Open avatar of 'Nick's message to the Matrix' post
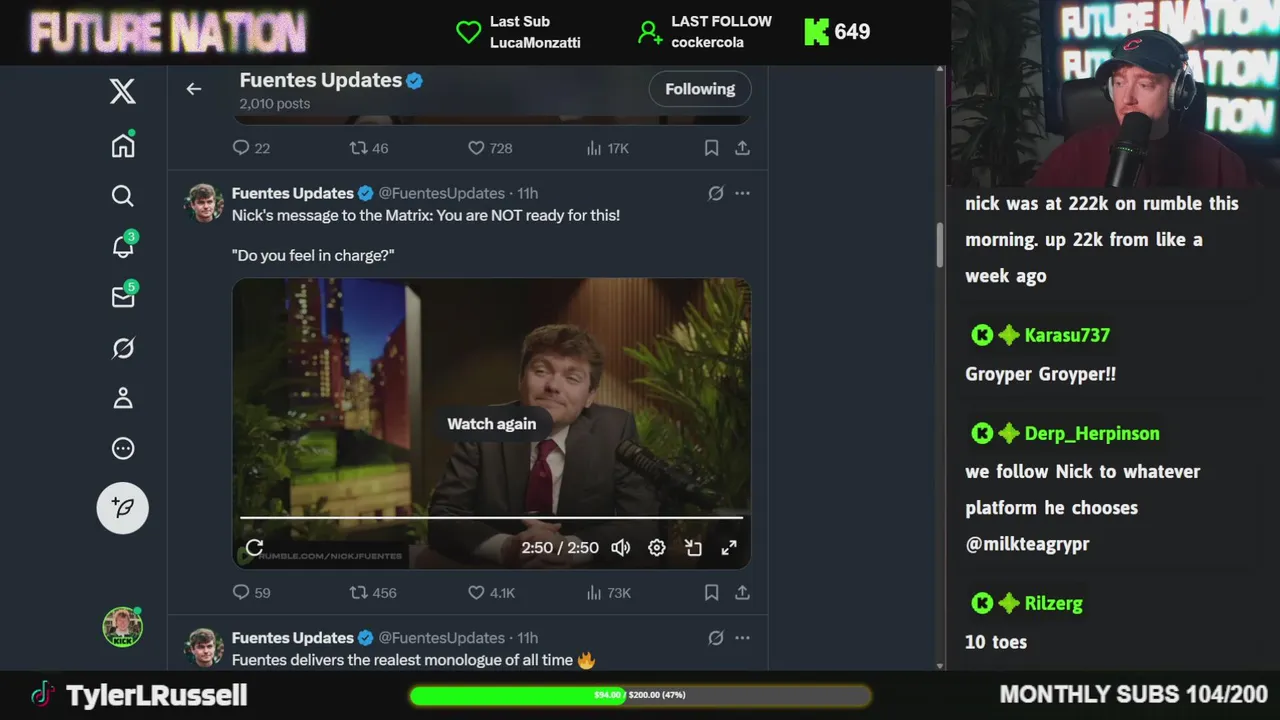This screenshot has width=1280, height=720. 204,202
